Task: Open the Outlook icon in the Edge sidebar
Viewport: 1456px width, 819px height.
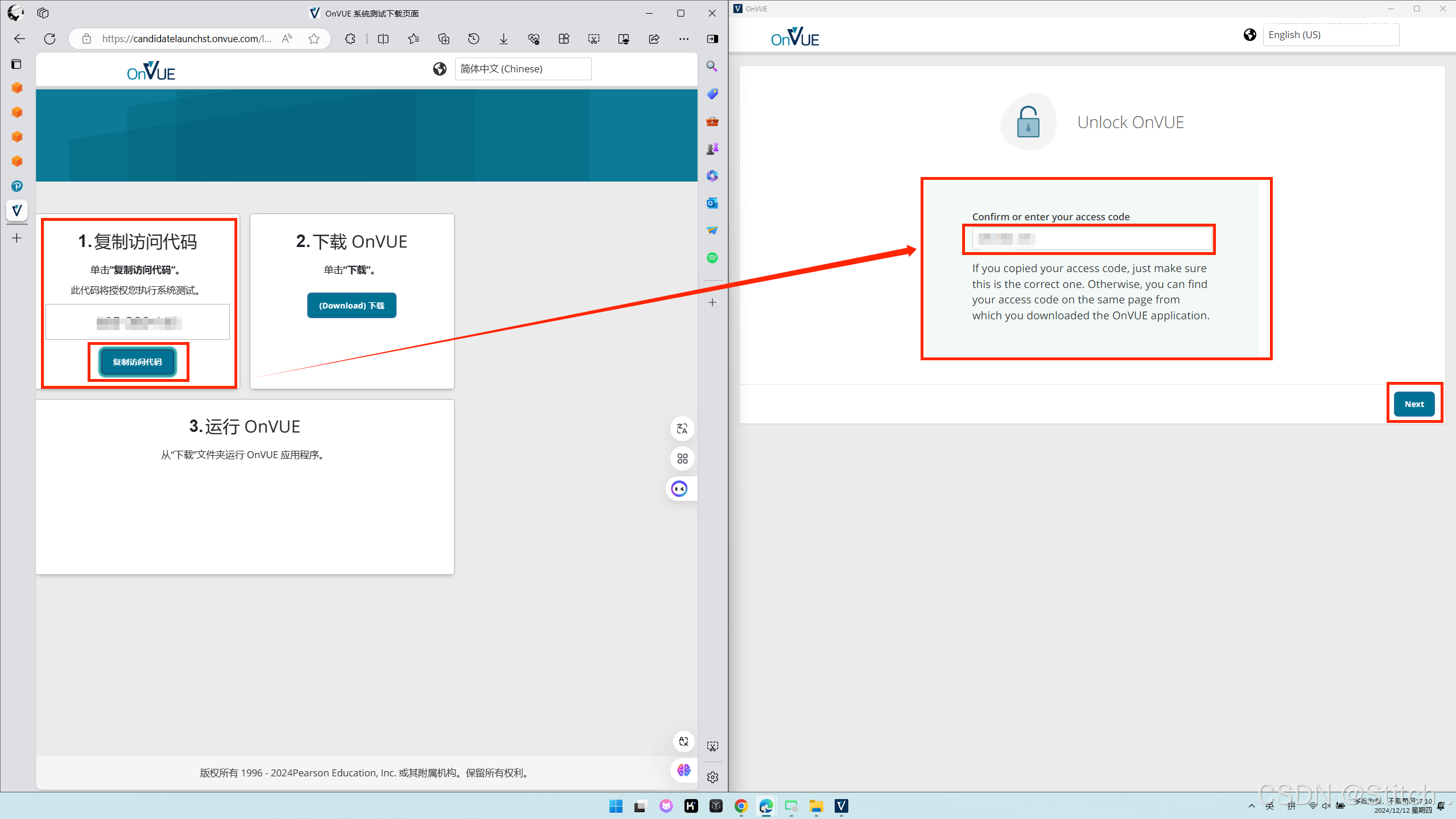Action: click(712, 203)
